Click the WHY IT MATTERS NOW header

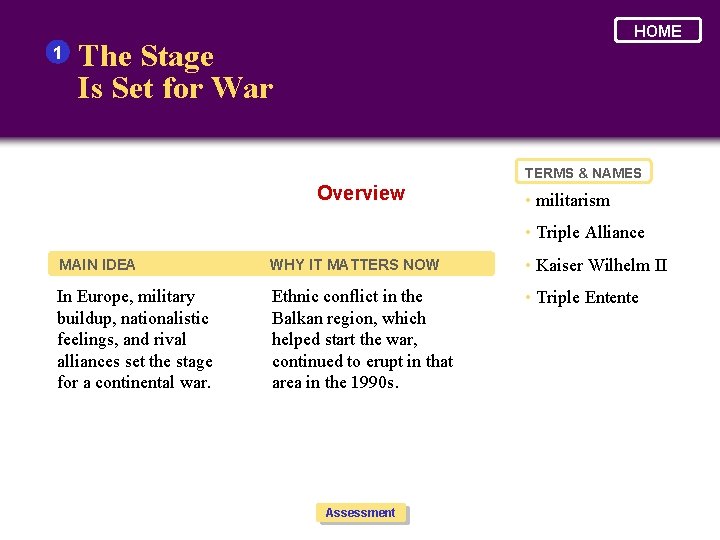coord(354,265)
